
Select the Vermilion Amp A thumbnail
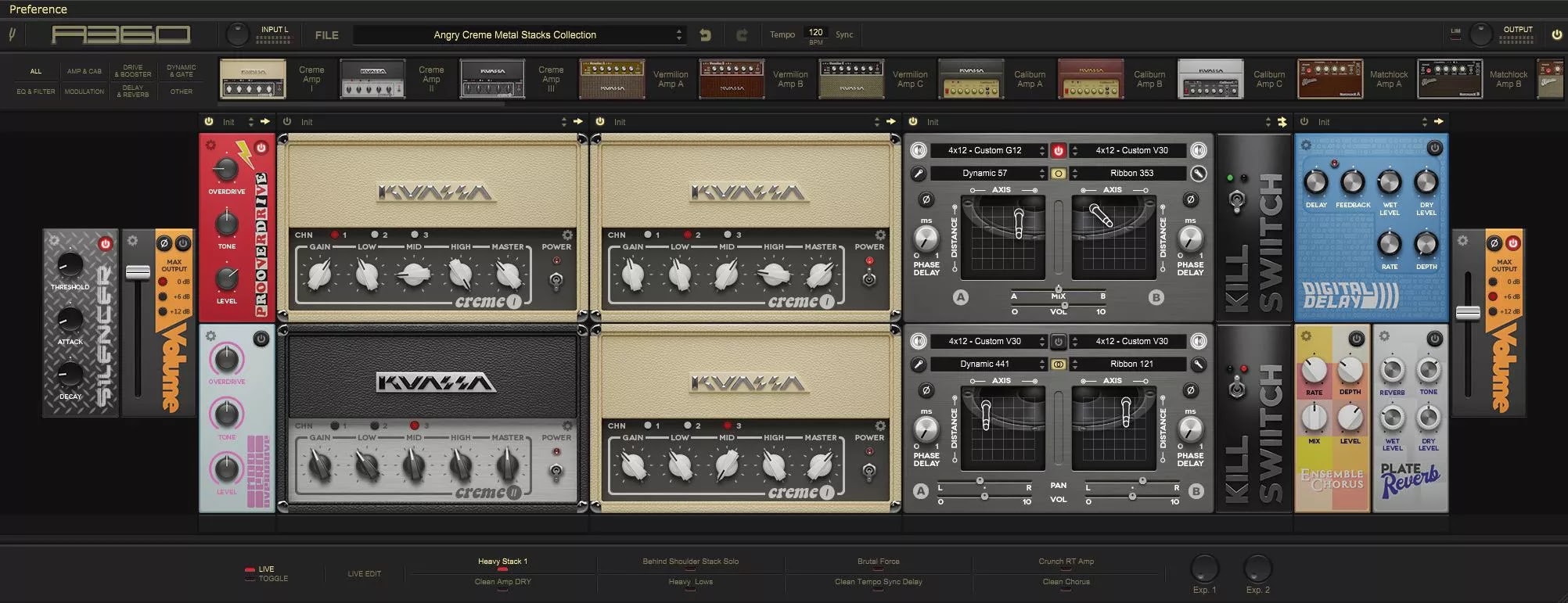click(612, 79)
